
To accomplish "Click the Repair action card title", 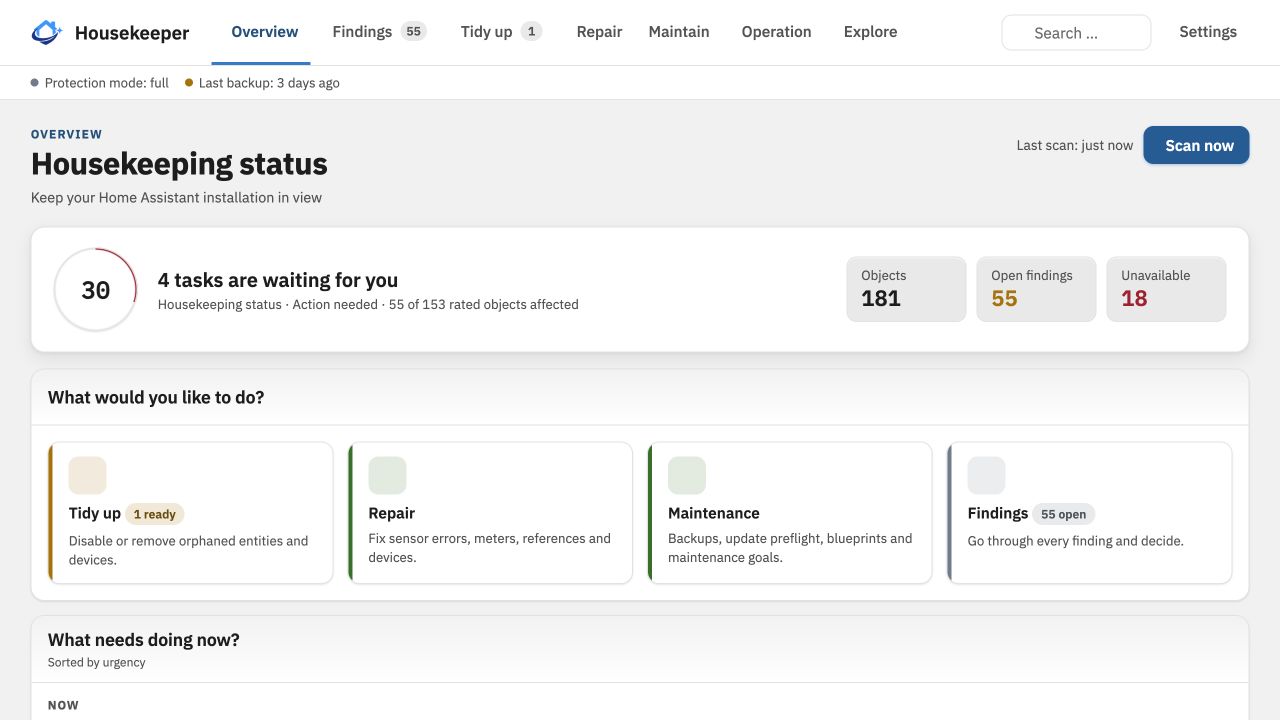I will 392,513.
